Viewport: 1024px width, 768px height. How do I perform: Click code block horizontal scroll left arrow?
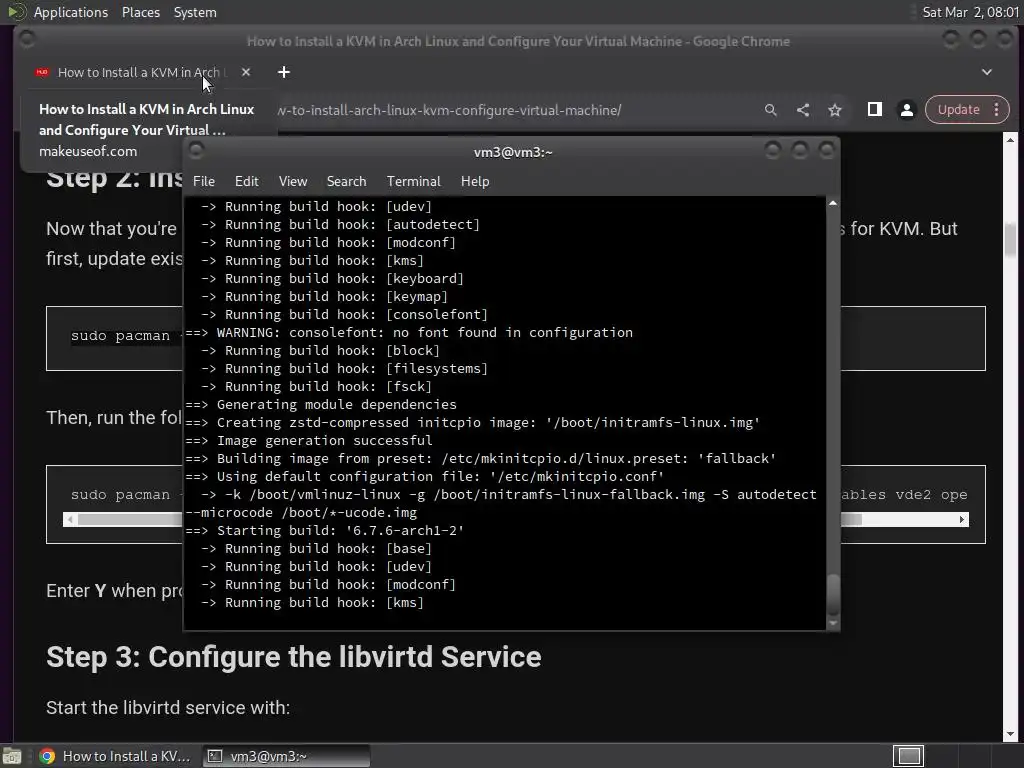point(71,519)
